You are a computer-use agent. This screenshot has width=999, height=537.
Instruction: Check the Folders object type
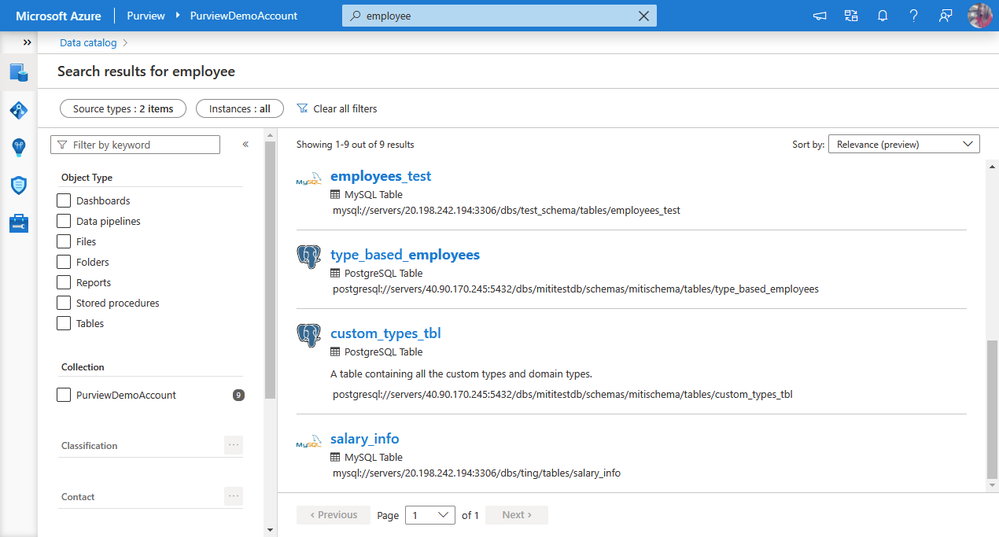tap(64, 262)
